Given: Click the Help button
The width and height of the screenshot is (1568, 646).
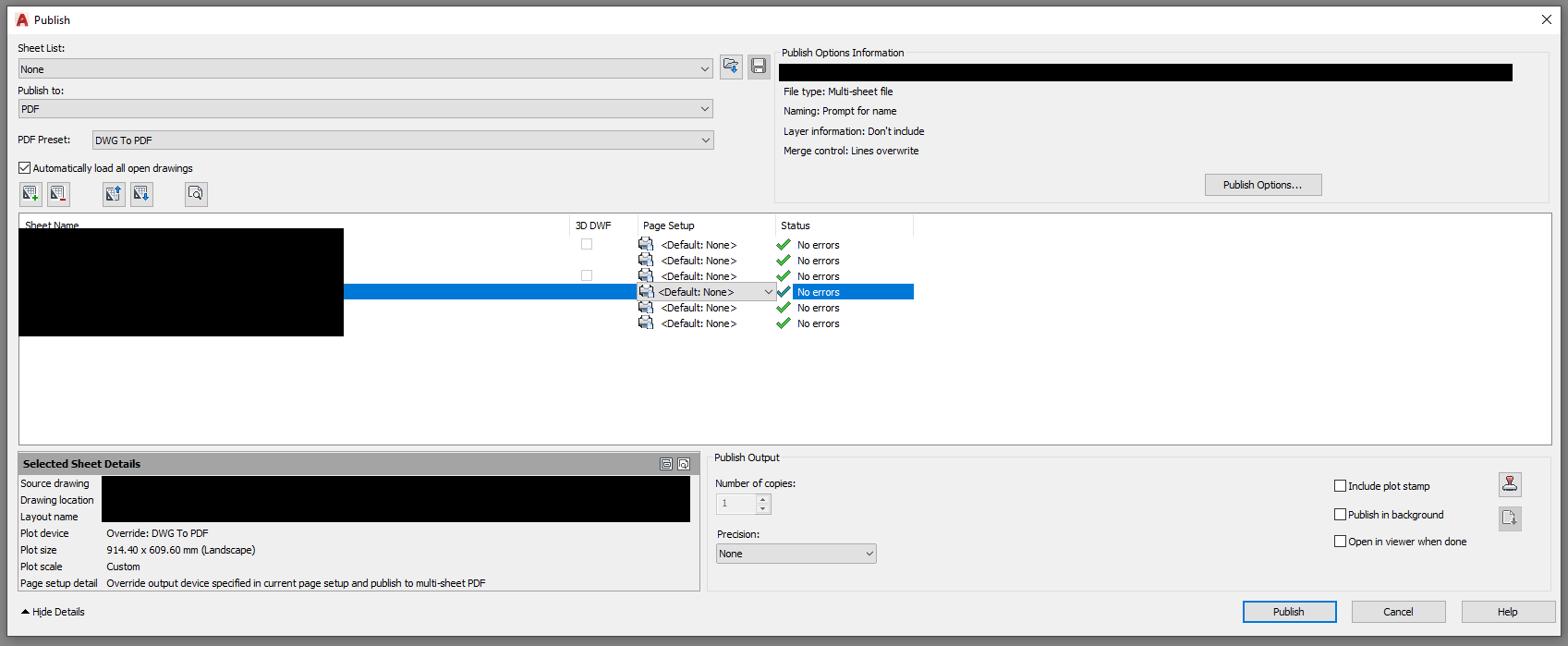Looking at the screenshot, I should [1508, 612].
